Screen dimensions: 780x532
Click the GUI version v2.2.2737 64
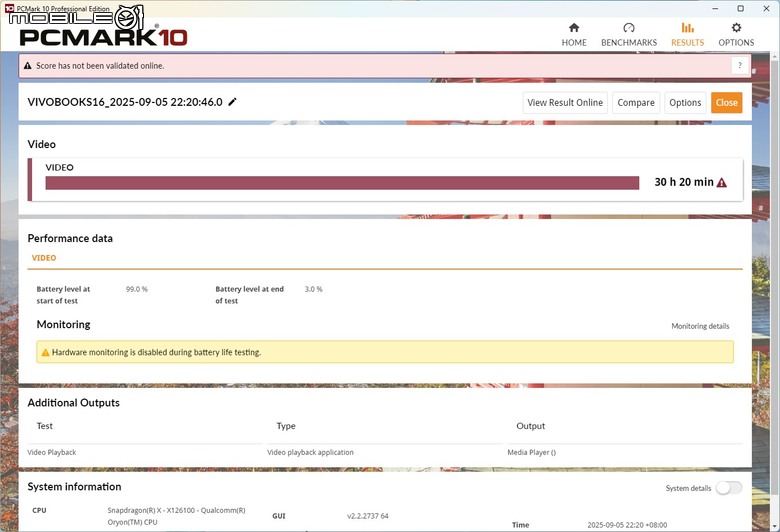(368, 516)
